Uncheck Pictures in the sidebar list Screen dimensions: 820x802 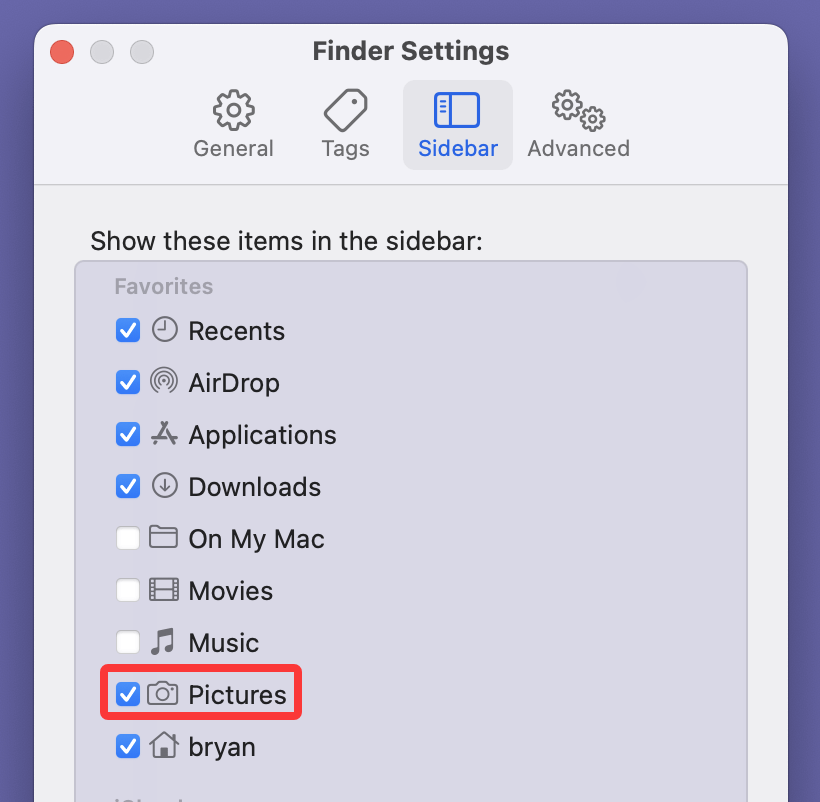[127, 693]
